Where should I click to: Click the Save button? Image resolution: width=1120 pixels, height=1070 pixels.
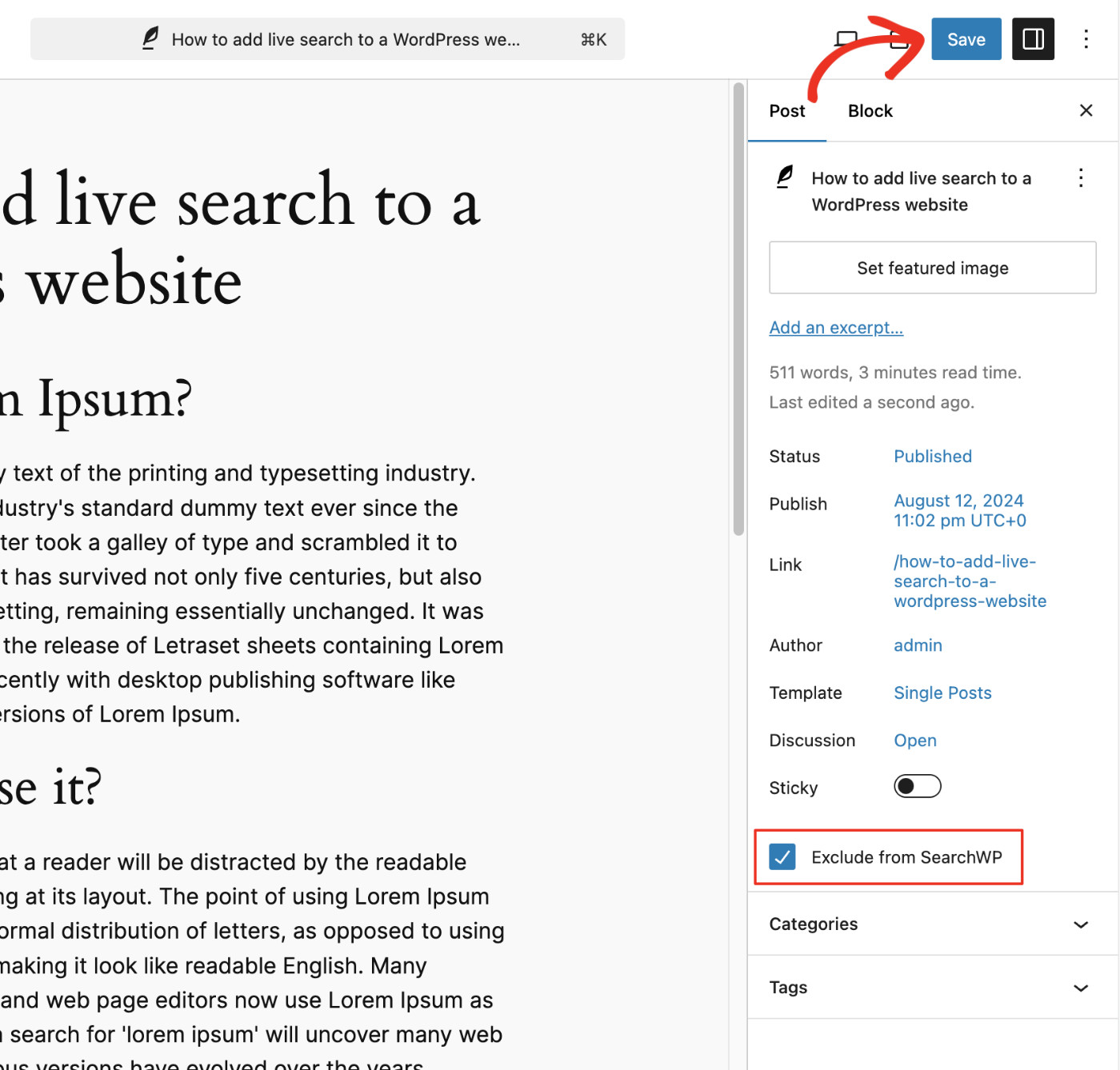tap(966, 38)
